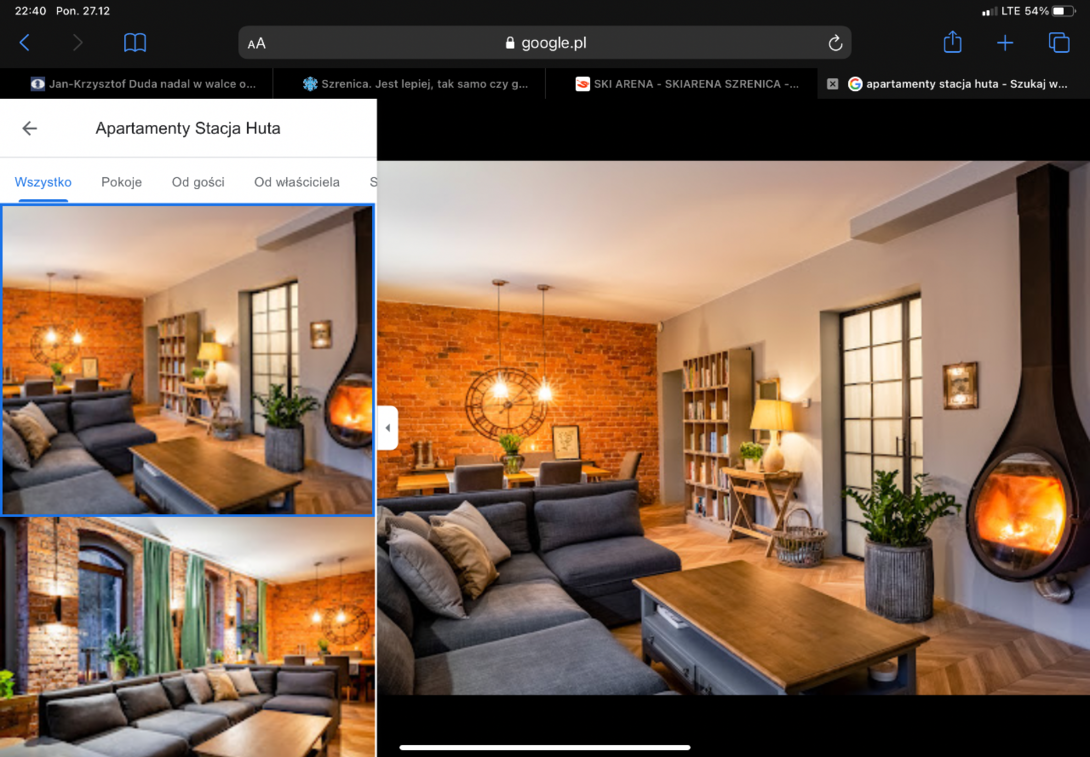Tap the iPad home indicator bar
The image size is (1090, 757).
(x=545, y=748)
